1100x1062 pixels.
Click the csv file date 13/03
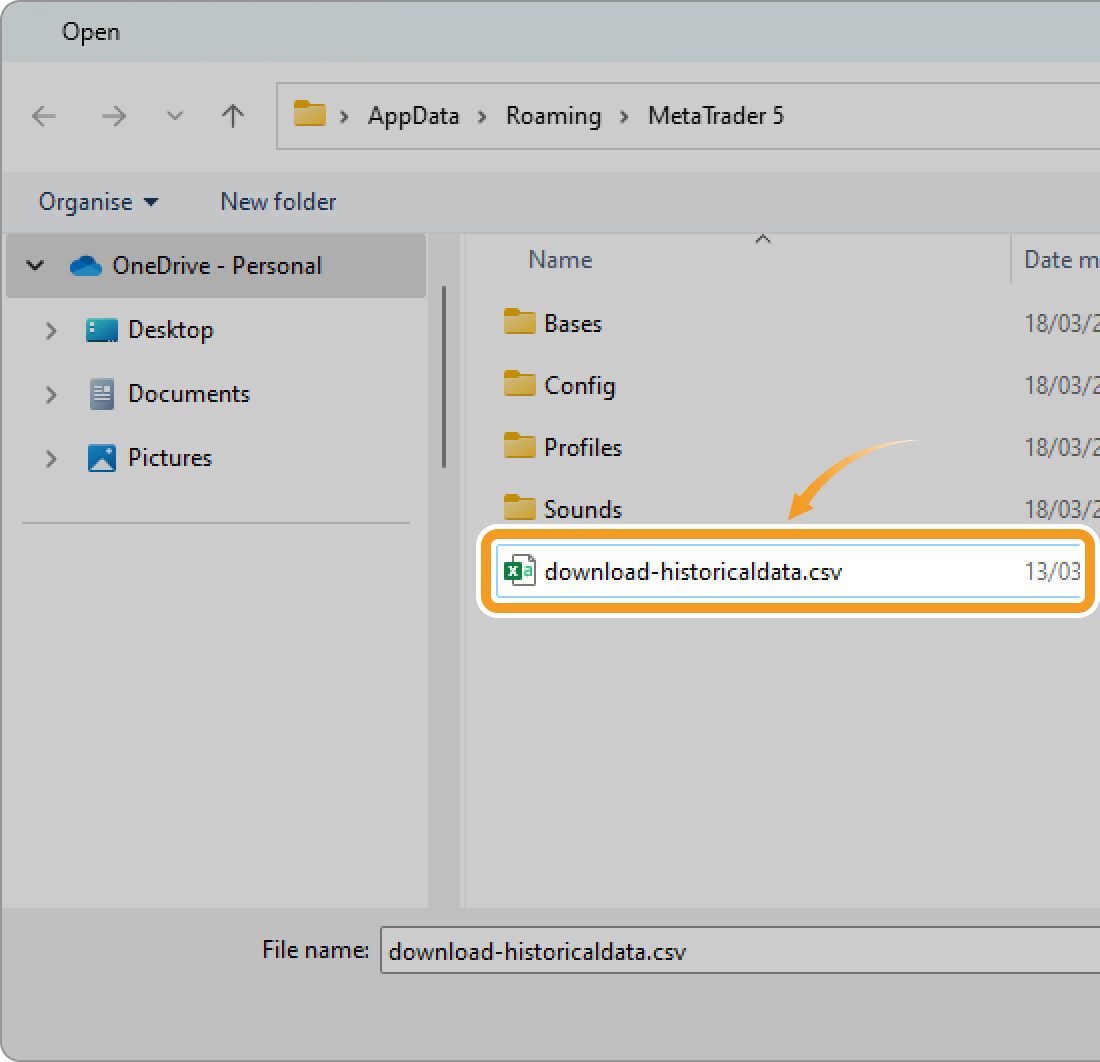coord(1052,571)
